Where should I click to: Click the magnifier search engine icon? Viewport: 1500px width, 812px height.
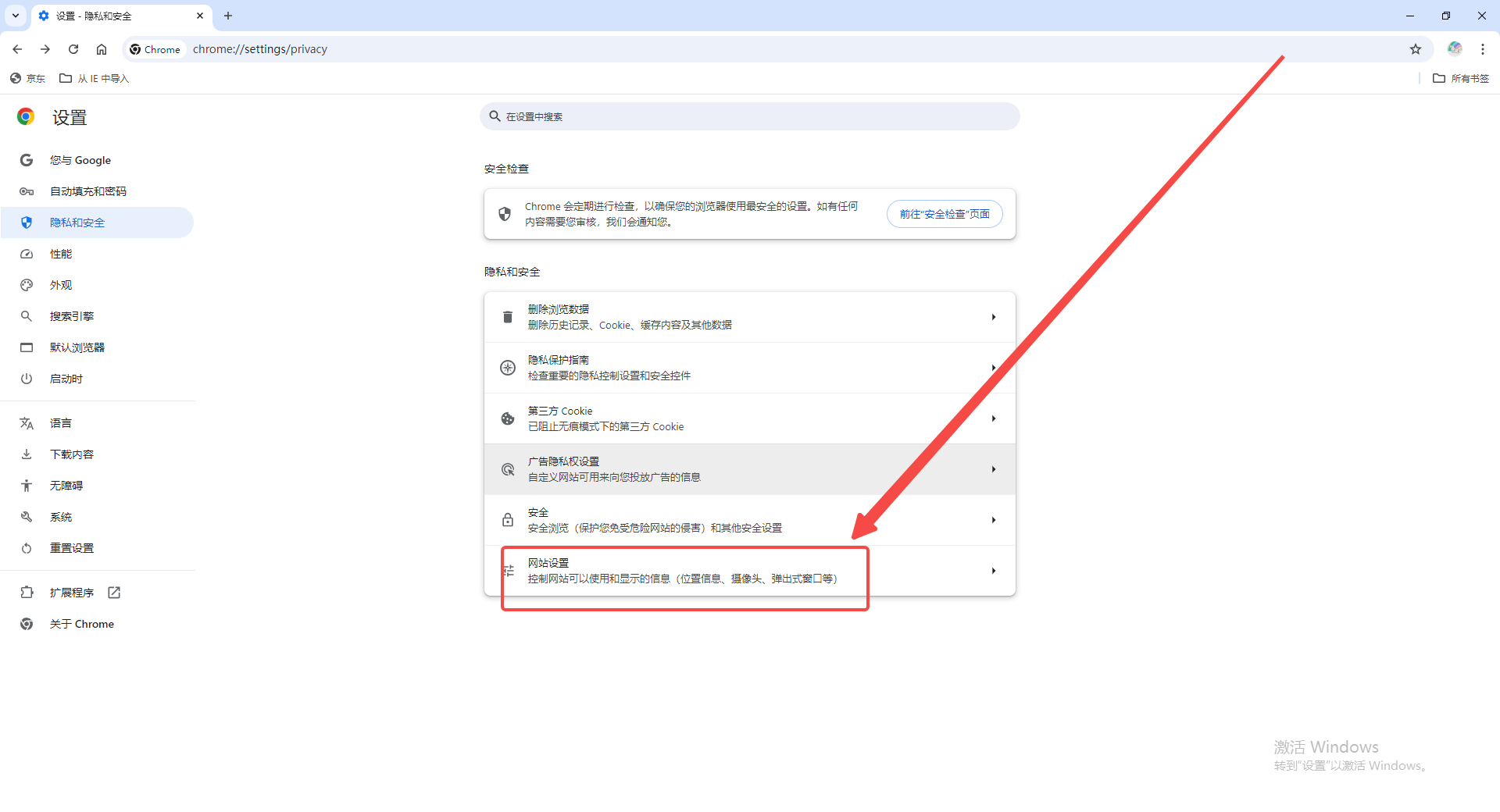pyautogui.click(x=27, y=316)
